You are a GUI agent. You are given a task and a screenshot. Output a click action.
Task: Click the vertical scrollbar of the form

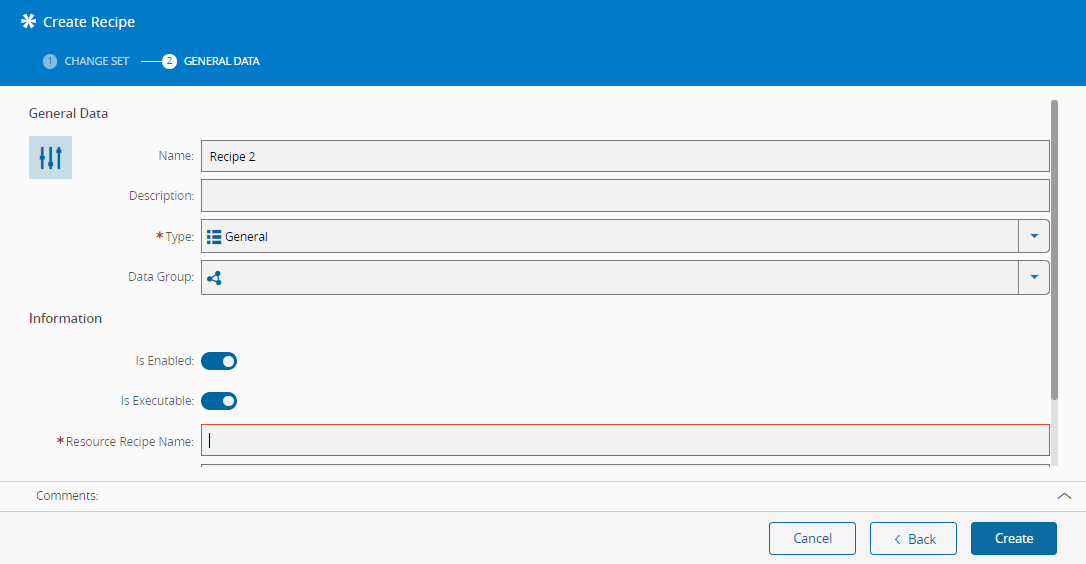[x=1054, y=249]
